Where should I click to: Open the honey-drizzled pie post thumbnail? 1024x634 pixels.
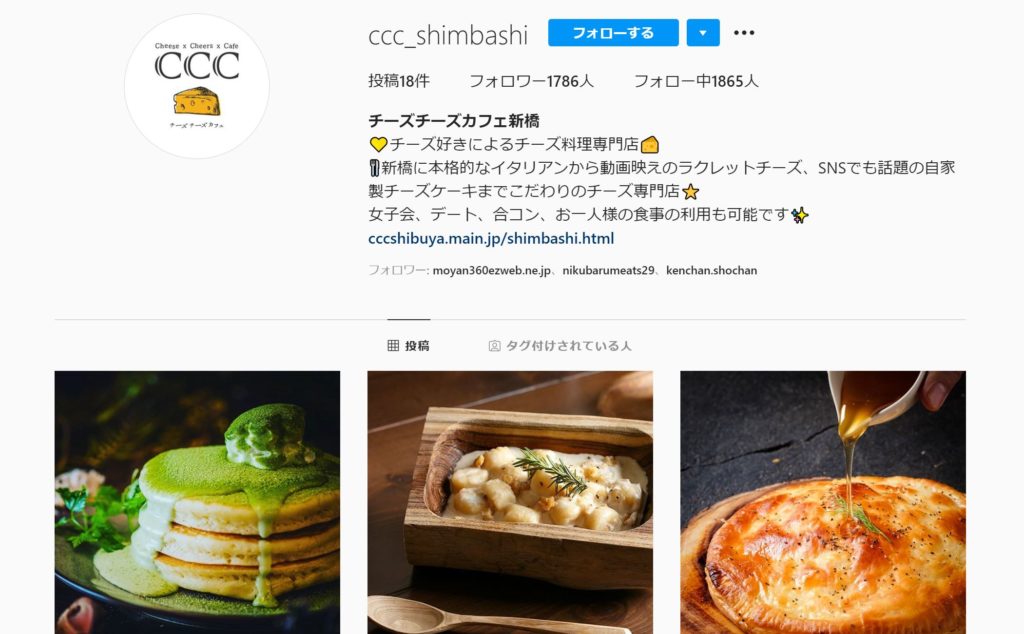coord(823,502)
